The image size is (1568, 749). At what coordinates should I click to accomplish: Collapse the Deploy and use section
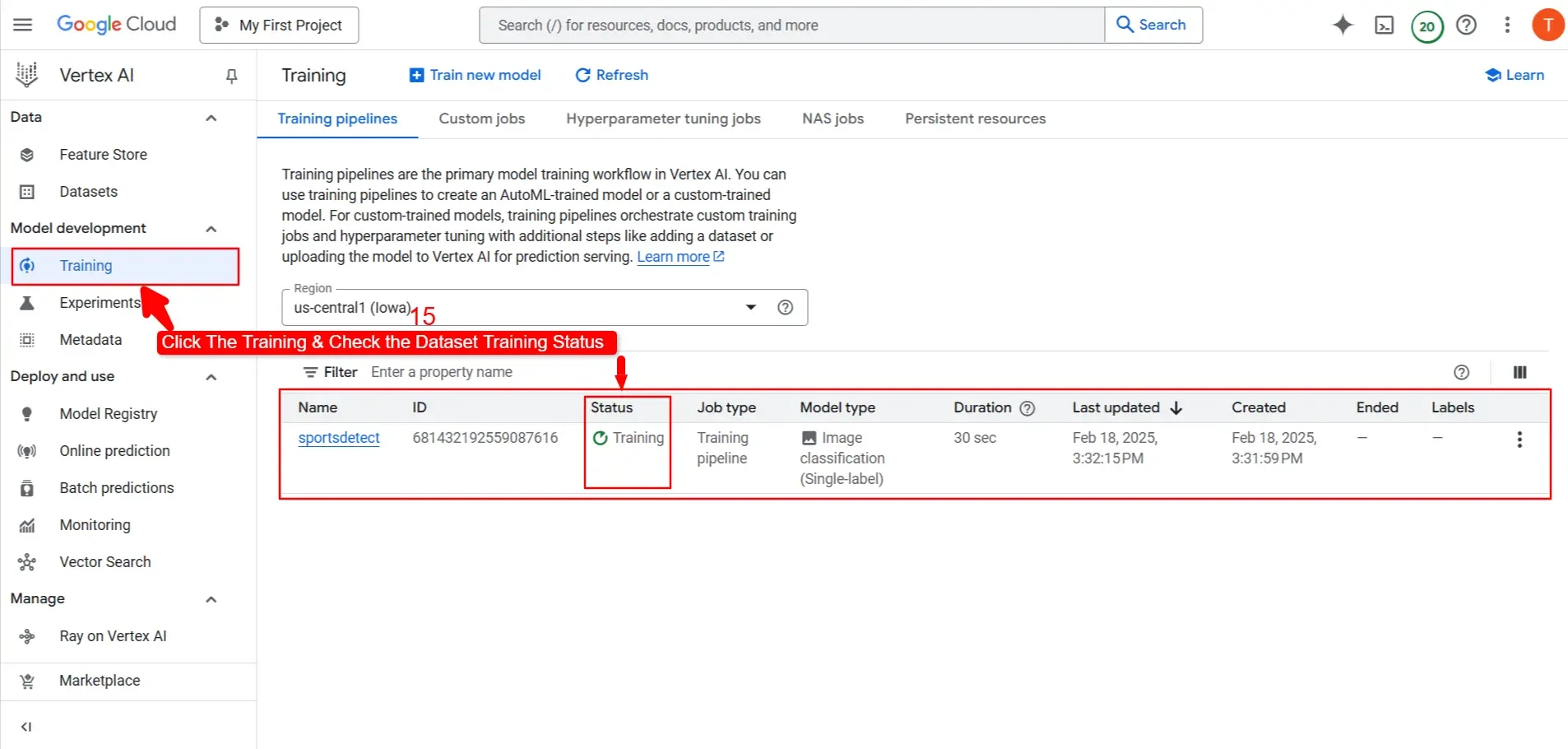211,377
